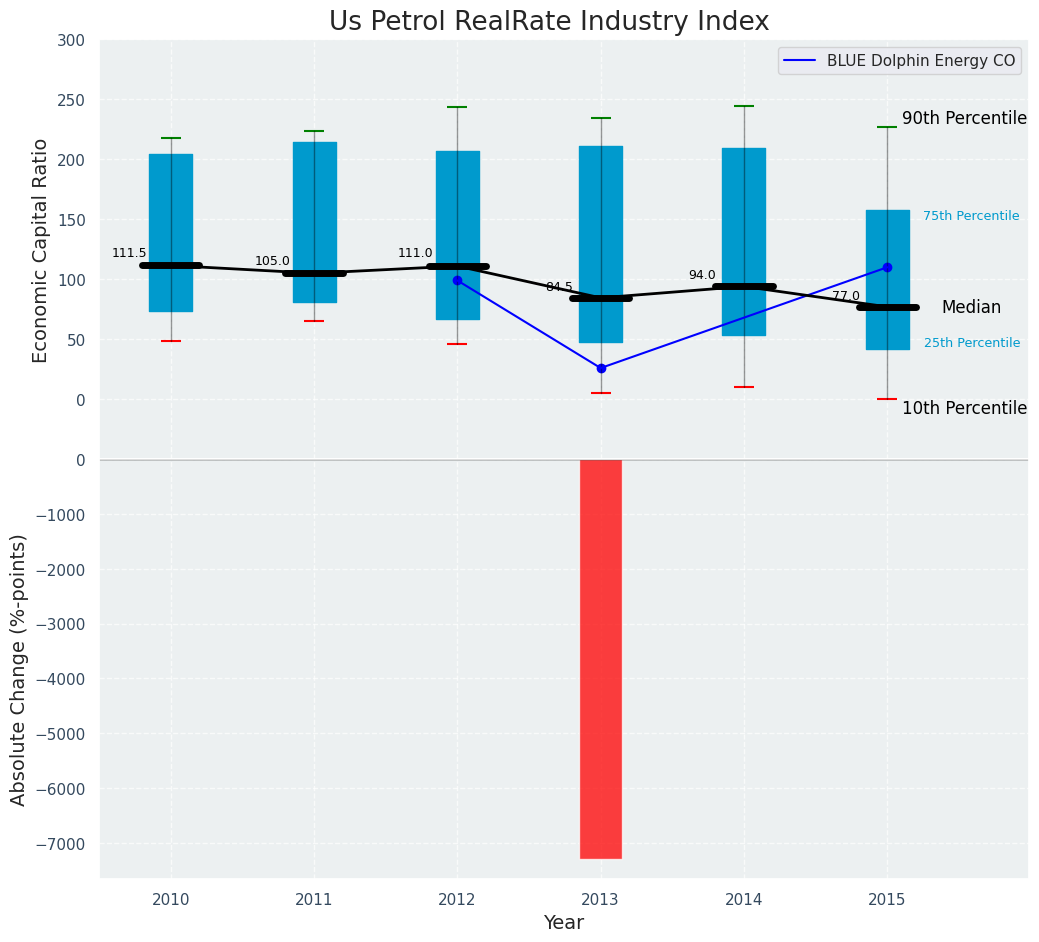Click the 10th Percentile annotation
Image resolution: width=1039 pixels, height=942 pixels.
click(x=964, y=408)
